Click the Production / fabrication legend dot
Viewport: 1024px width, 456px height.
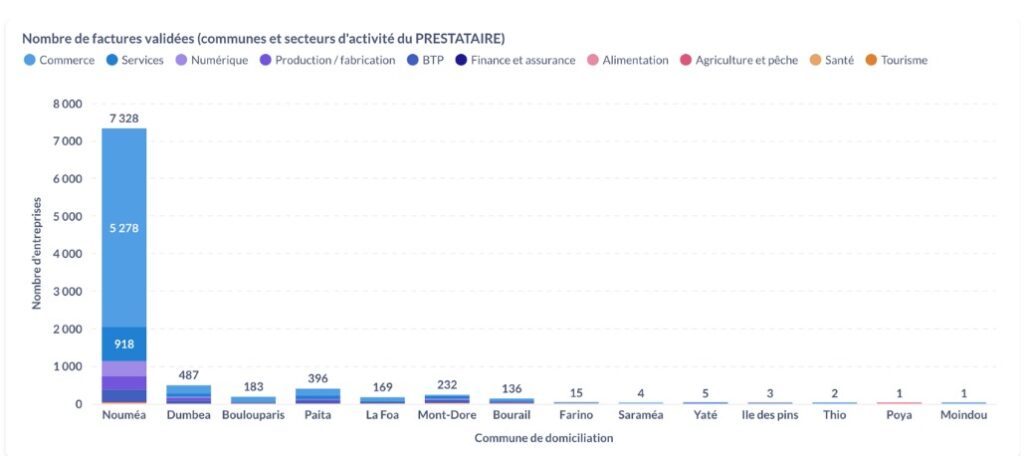tap(265, 60)
